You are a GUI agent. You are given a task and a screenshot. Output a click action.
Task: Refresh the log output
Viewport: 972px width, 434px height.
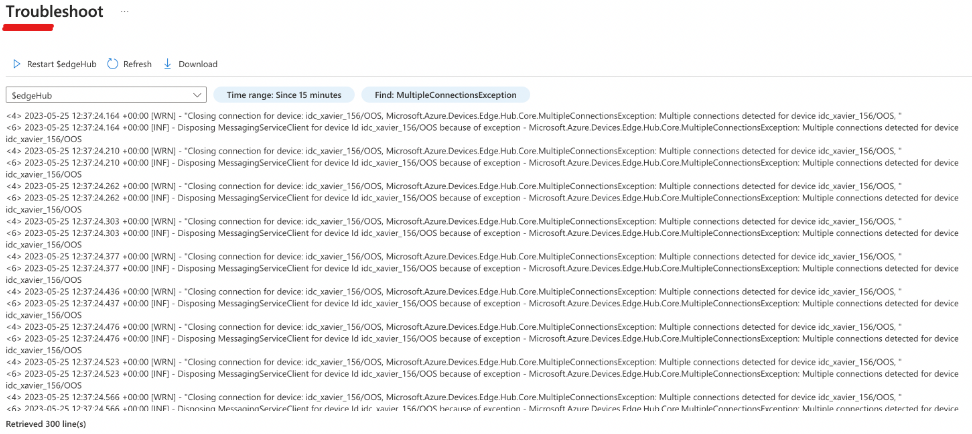[x=129, y=64]
